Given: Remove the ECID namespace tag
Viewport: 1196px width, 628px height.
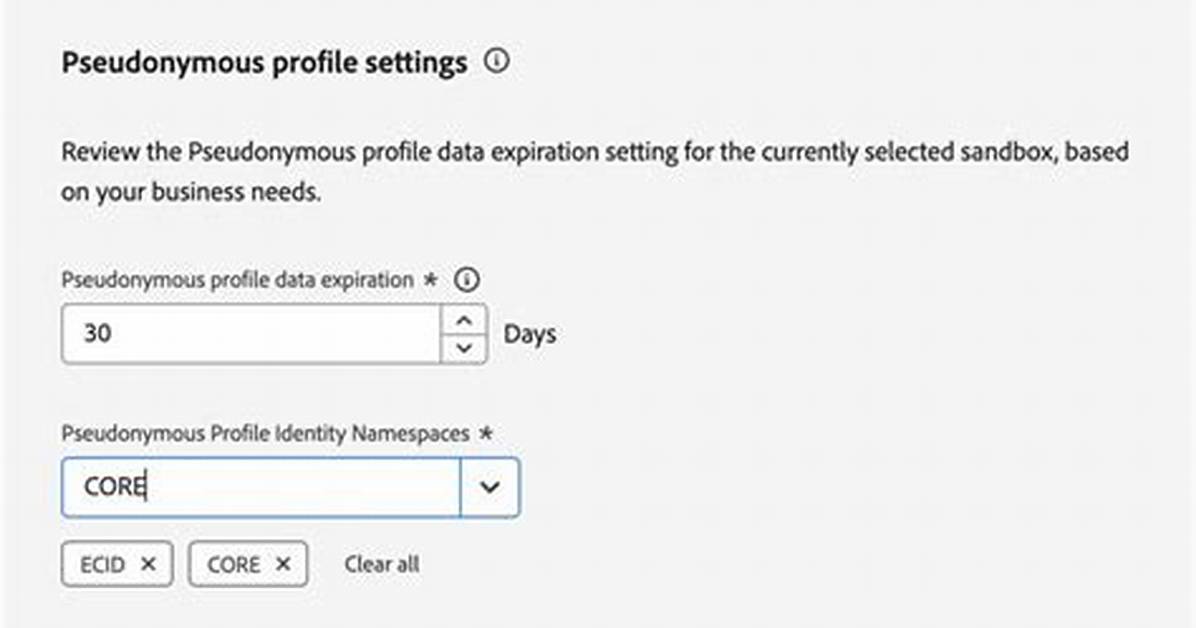Looking at the screenshot, I should coord(149,564).
